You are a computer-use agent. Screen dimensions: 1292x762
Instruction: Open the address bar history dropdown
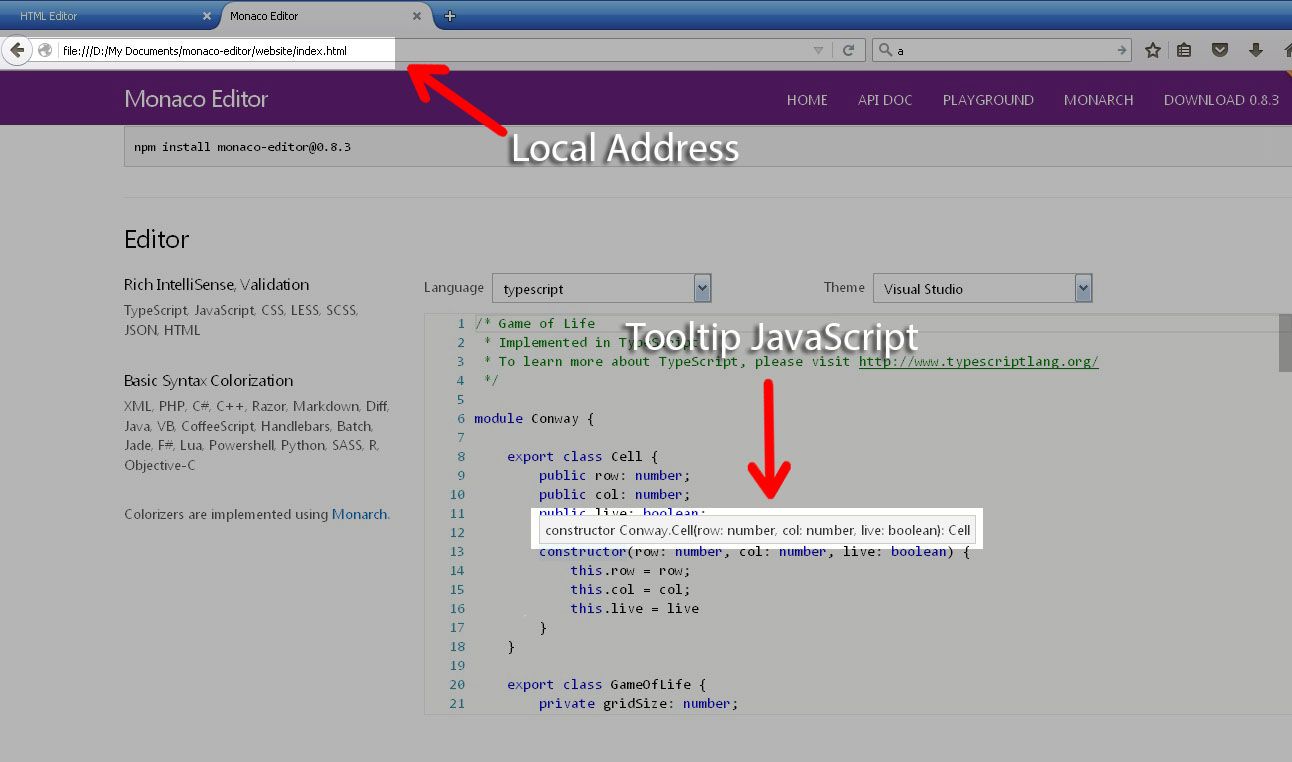click(x=818, y=50)
